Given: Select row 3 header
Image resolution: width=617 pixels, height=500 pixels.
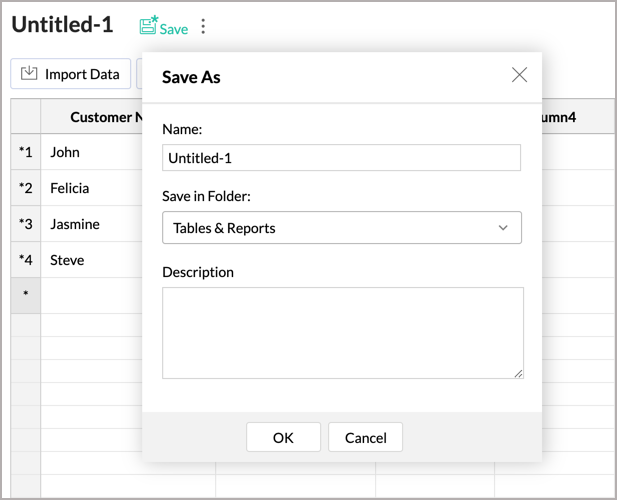Looking at the screenshot, I should pyautogui.click(x=26, y=224).
